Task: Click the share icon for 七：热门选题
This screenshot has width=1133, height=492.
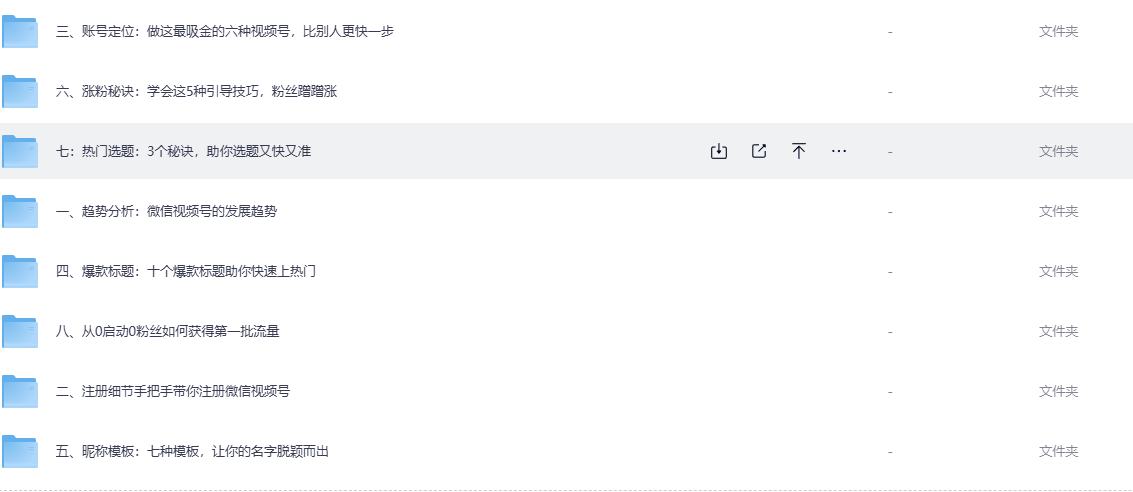Action: coord(759,151)
